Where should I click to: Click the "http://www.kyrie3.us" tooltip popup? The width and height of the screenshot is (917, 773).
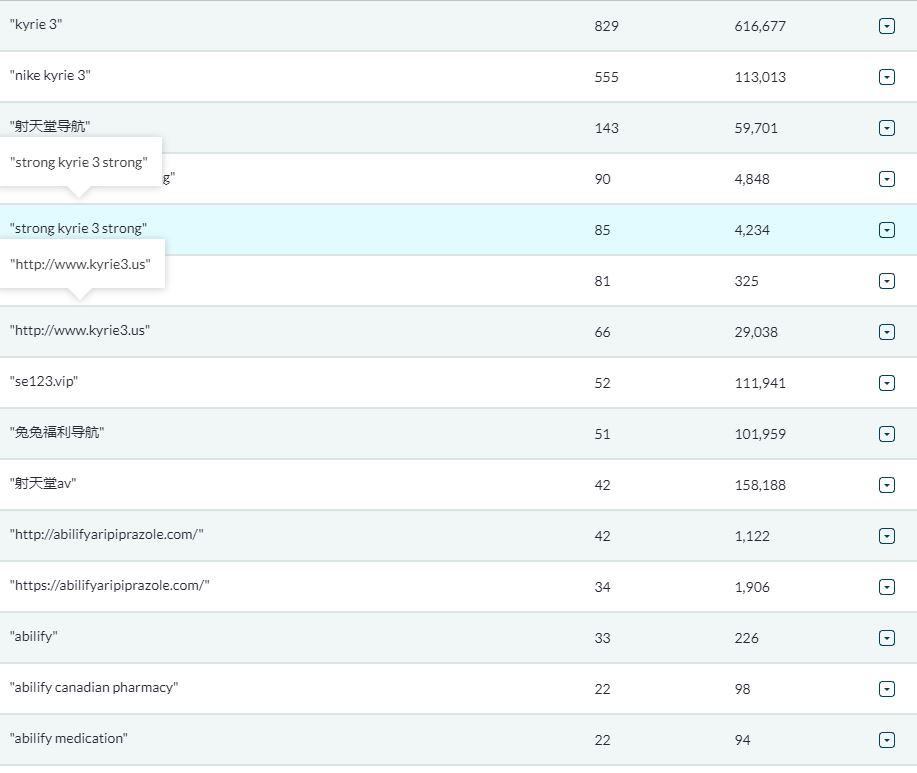point(81,264)
